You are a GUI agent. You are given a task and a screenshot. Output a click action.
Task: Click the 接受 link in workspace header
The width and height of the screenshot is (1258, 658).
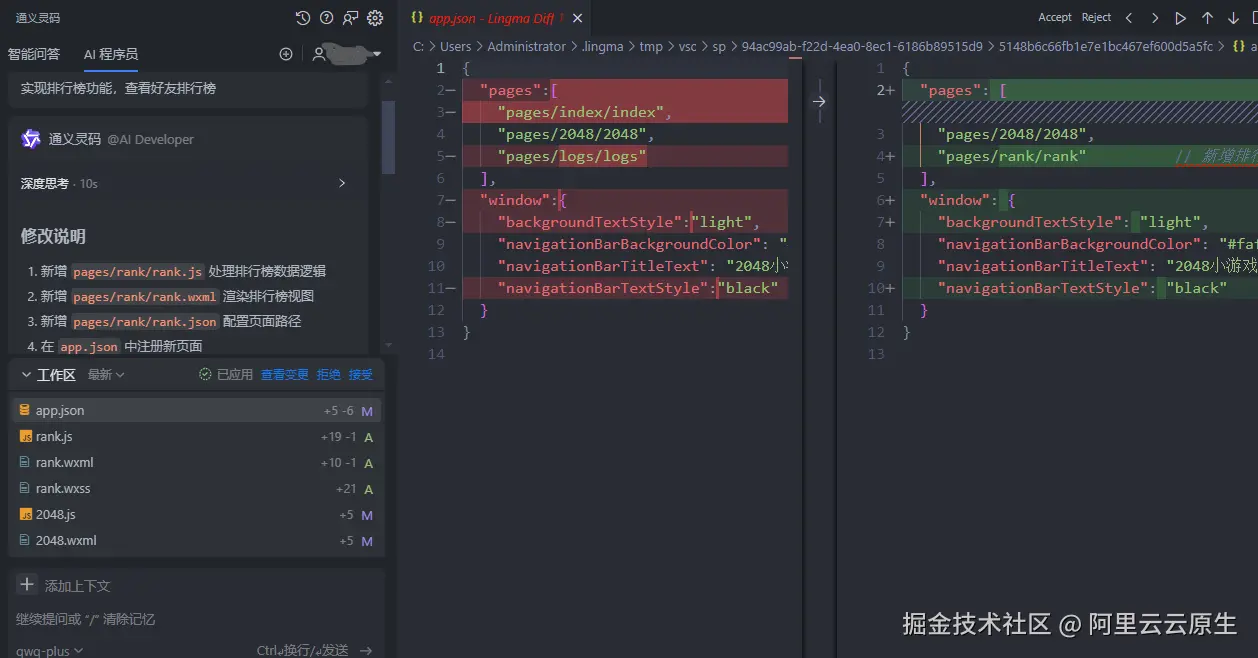click(x=361, y=374)
